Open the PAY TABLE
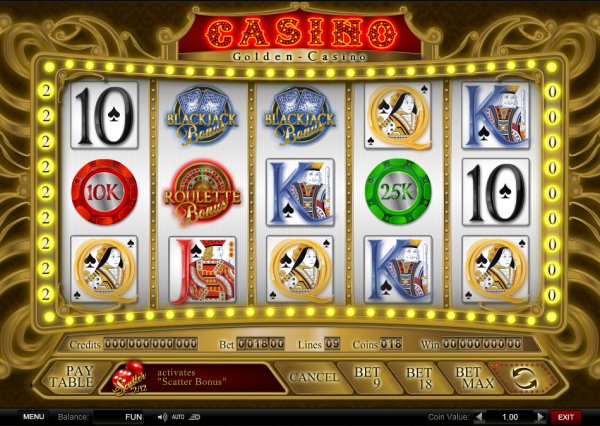The image size is (600, 426). point(71,377)
